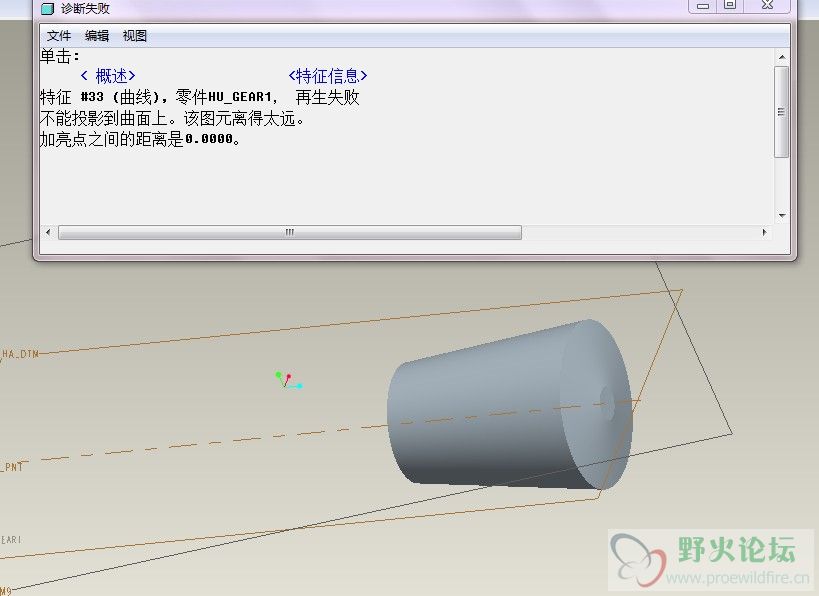Open the 视图 menu
Screen dimensions: 819x596
coord(135,36)
